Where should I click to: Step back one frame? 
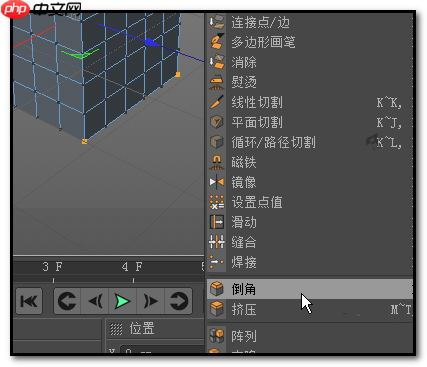95,301
